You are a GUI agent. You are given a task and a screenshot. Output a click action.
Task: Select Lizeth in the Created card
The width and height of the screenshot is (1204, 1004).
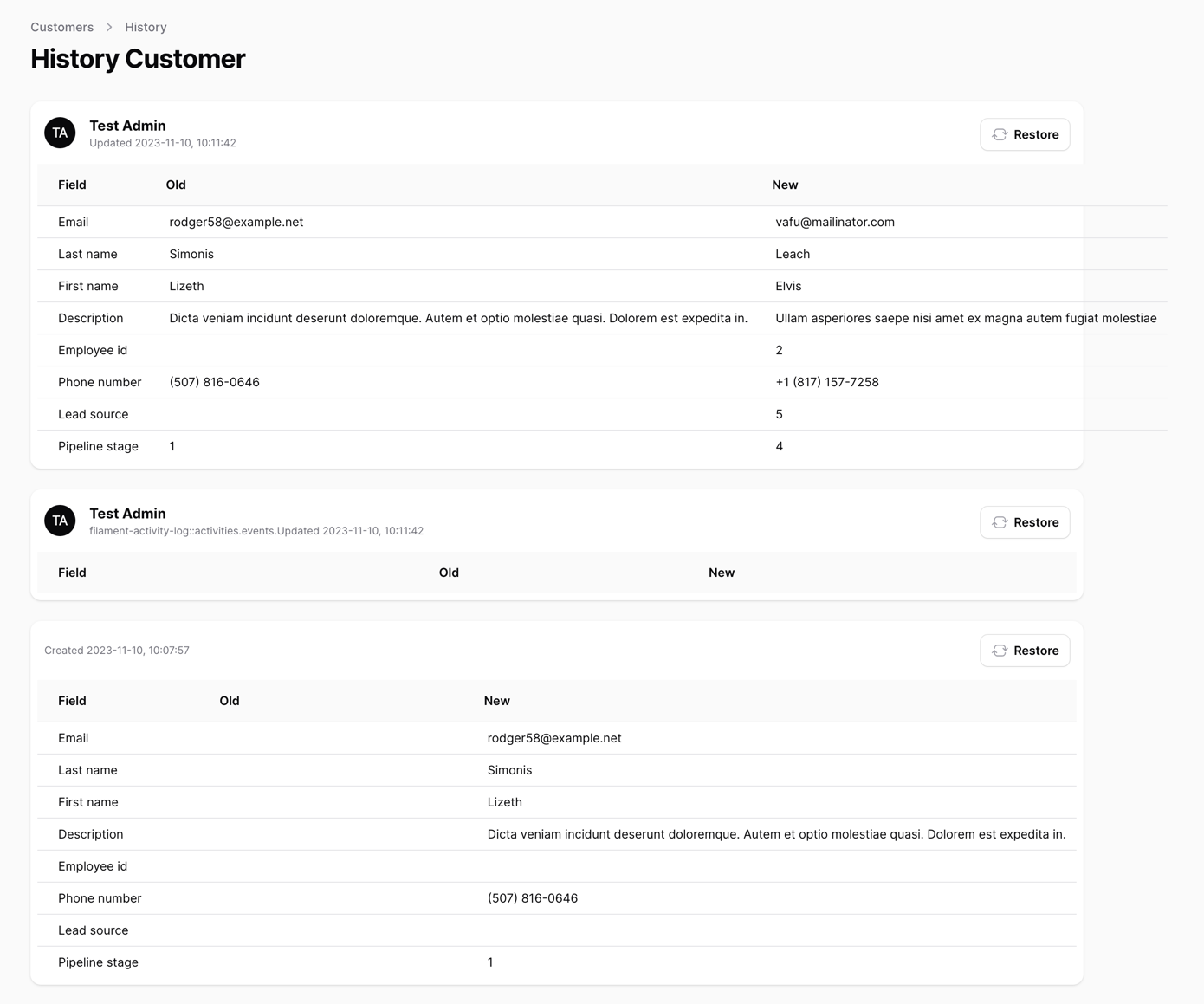pyautogui.click(x=504, y=802)
